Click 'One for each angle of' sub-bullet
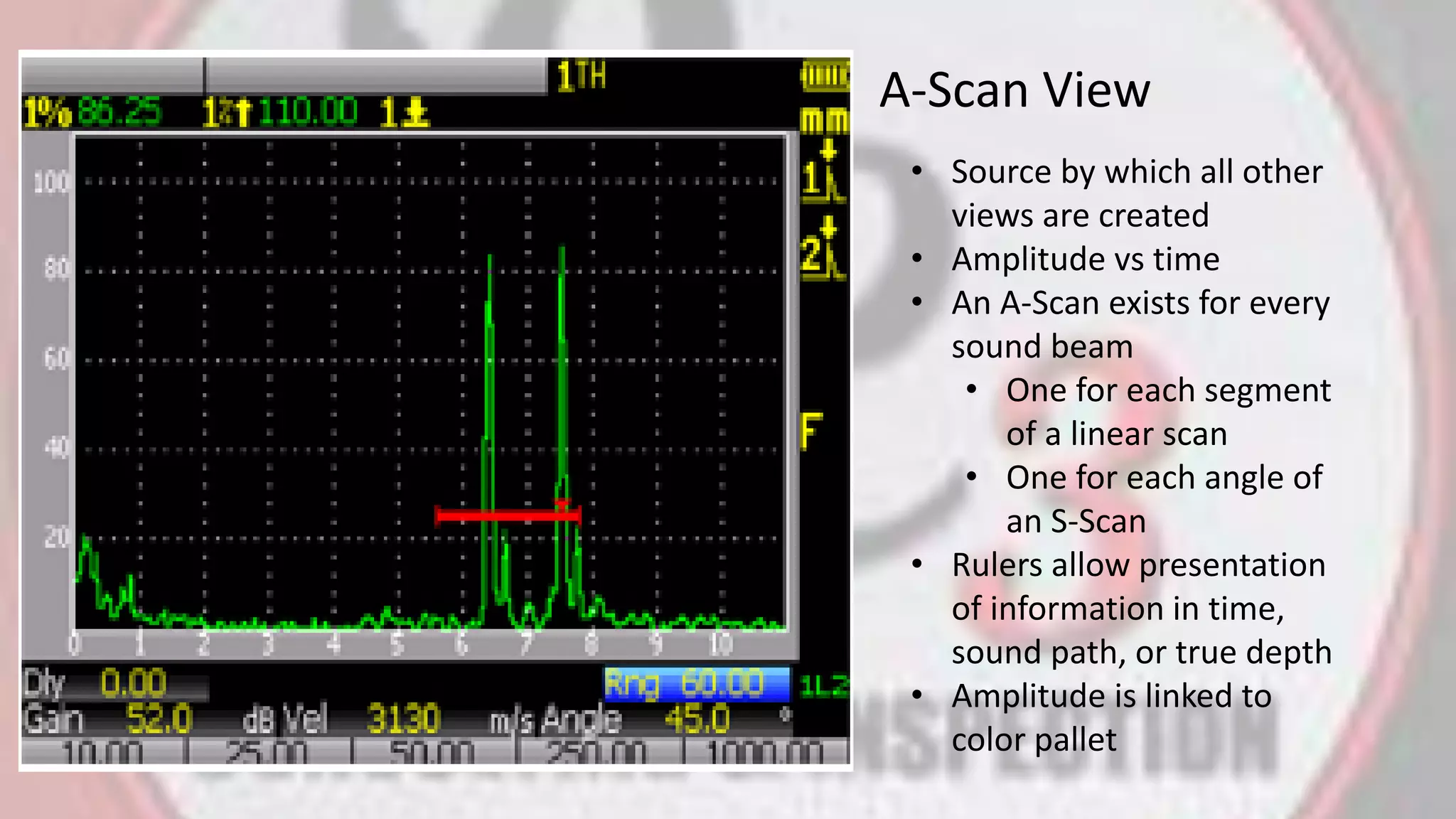Screen dimensions: 1456x819 tap(1164, 478)
